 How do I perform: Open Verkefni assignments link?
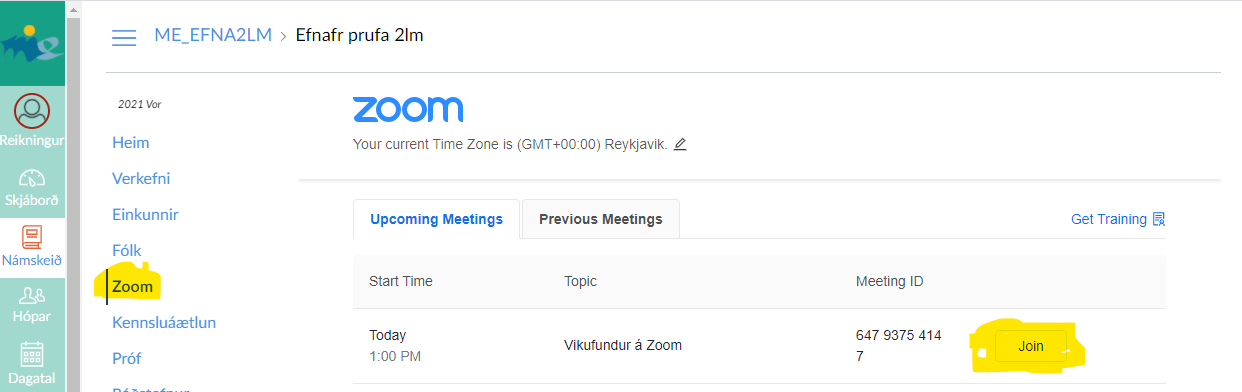click(141, 179)
